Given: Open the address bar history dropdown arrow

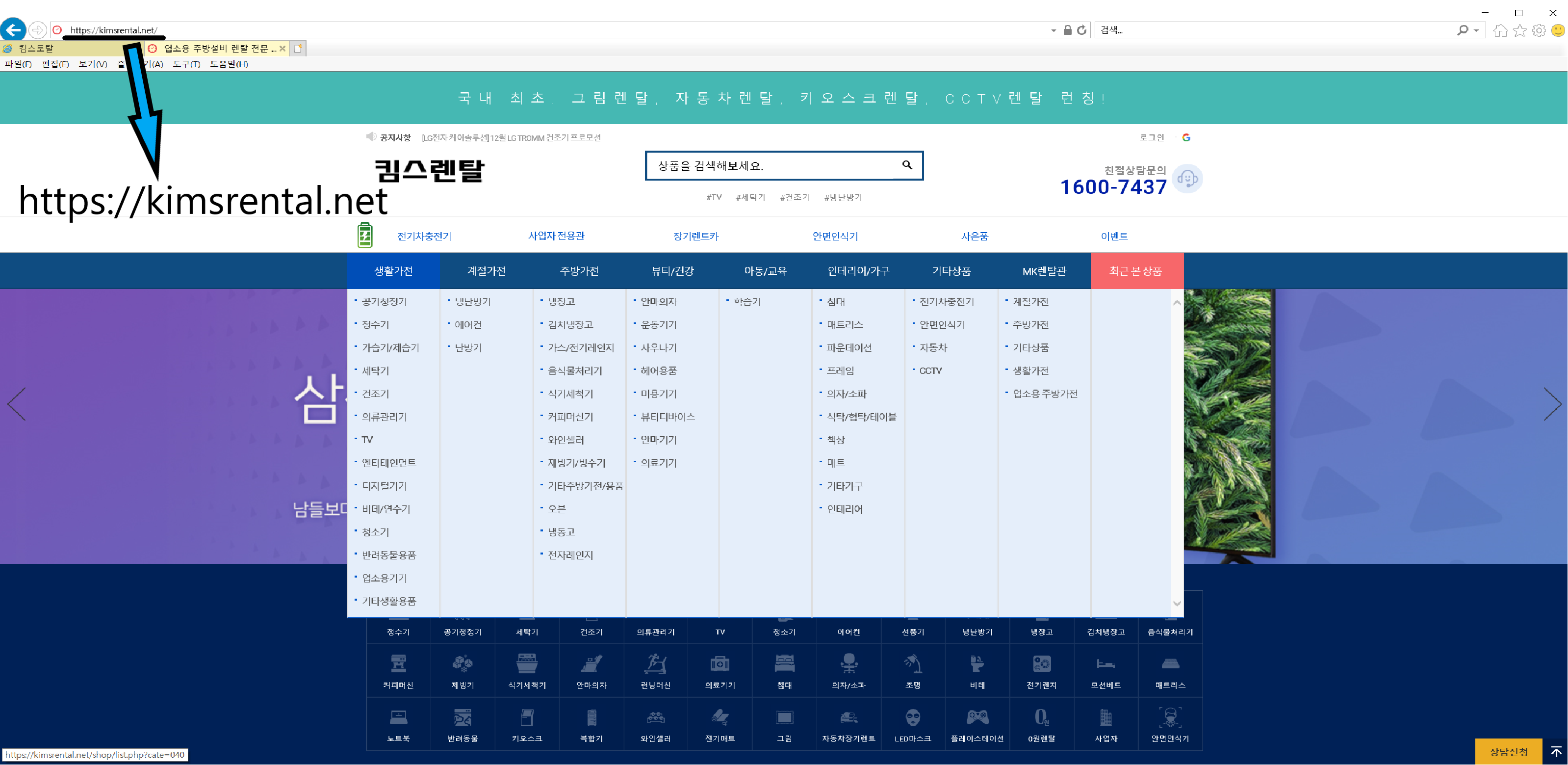Looking at the screenshot, I should (1054, 30).
